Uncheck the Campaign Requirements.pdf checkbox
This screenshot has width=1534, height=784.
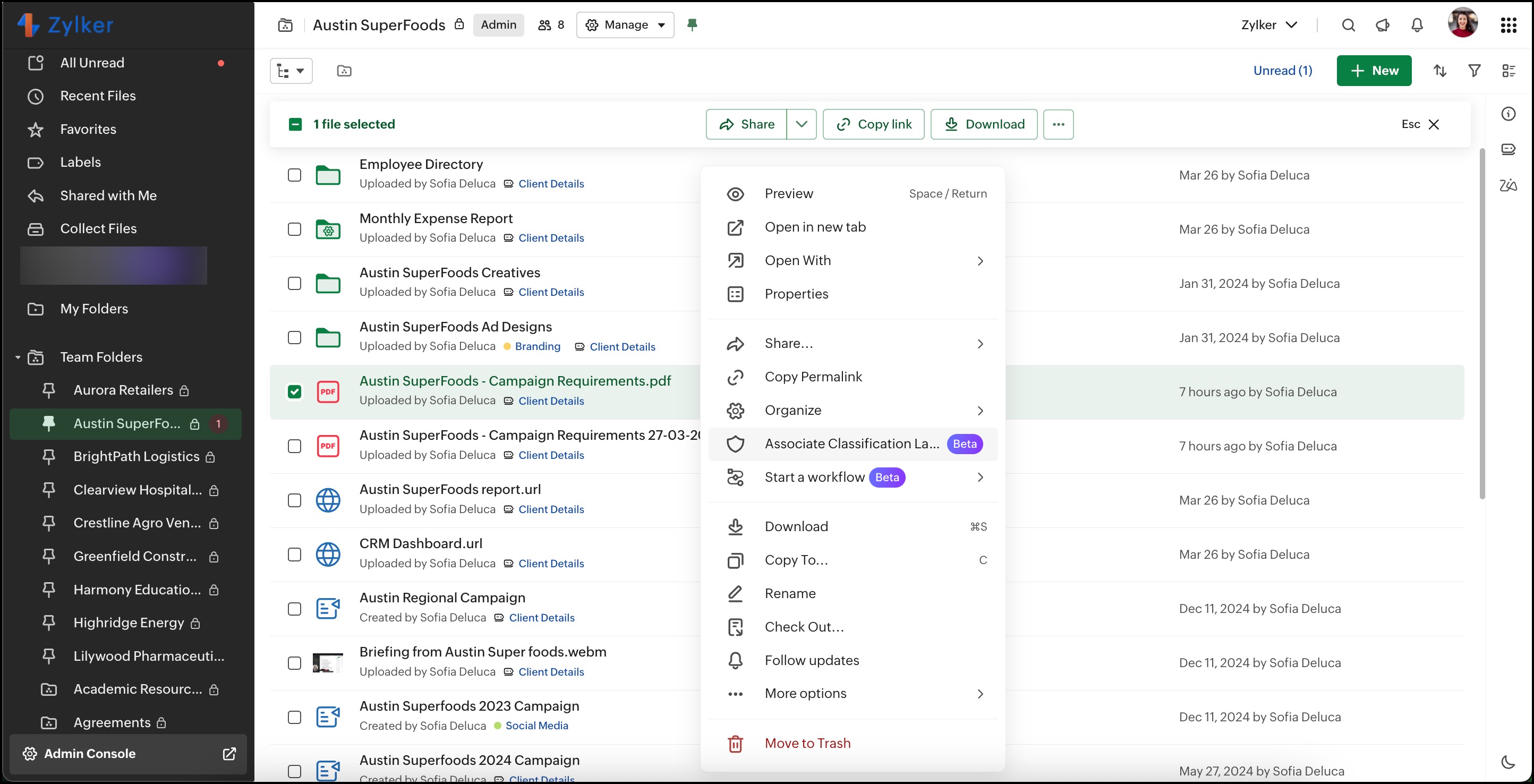point(294,391)
